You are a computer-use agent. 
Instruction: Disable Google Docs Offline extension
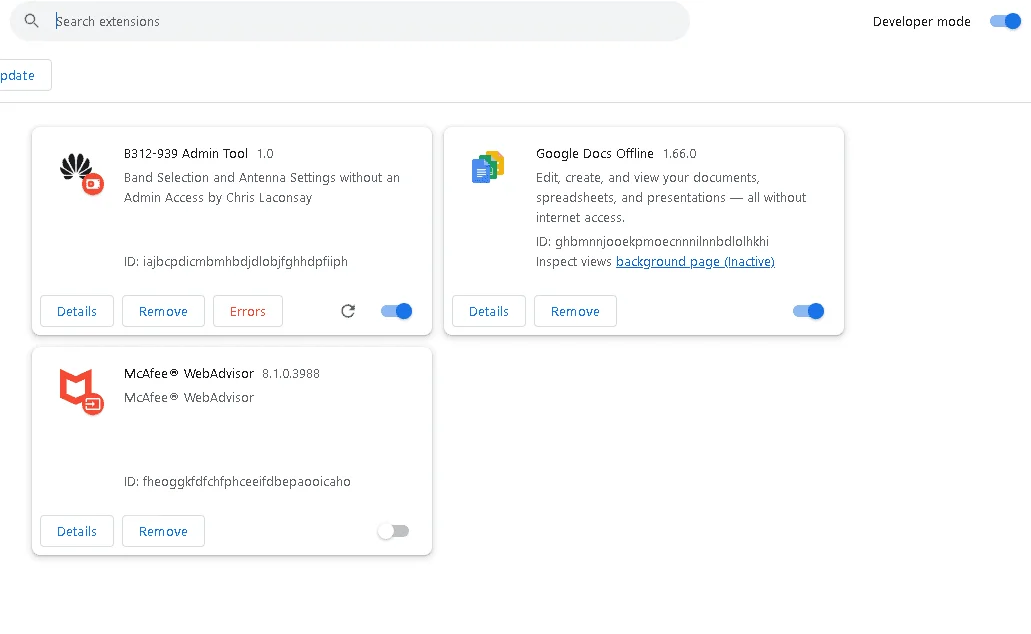(x=808, y=311)
